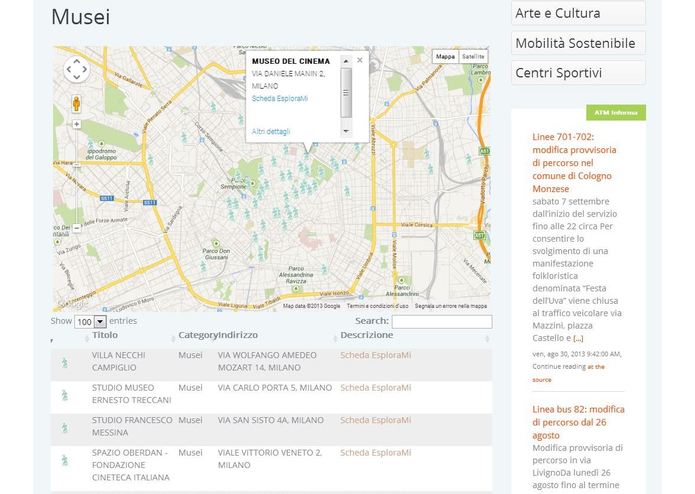Click the VILLA NECCHI CAMPIGLIO title cell

tap(119, 362)
